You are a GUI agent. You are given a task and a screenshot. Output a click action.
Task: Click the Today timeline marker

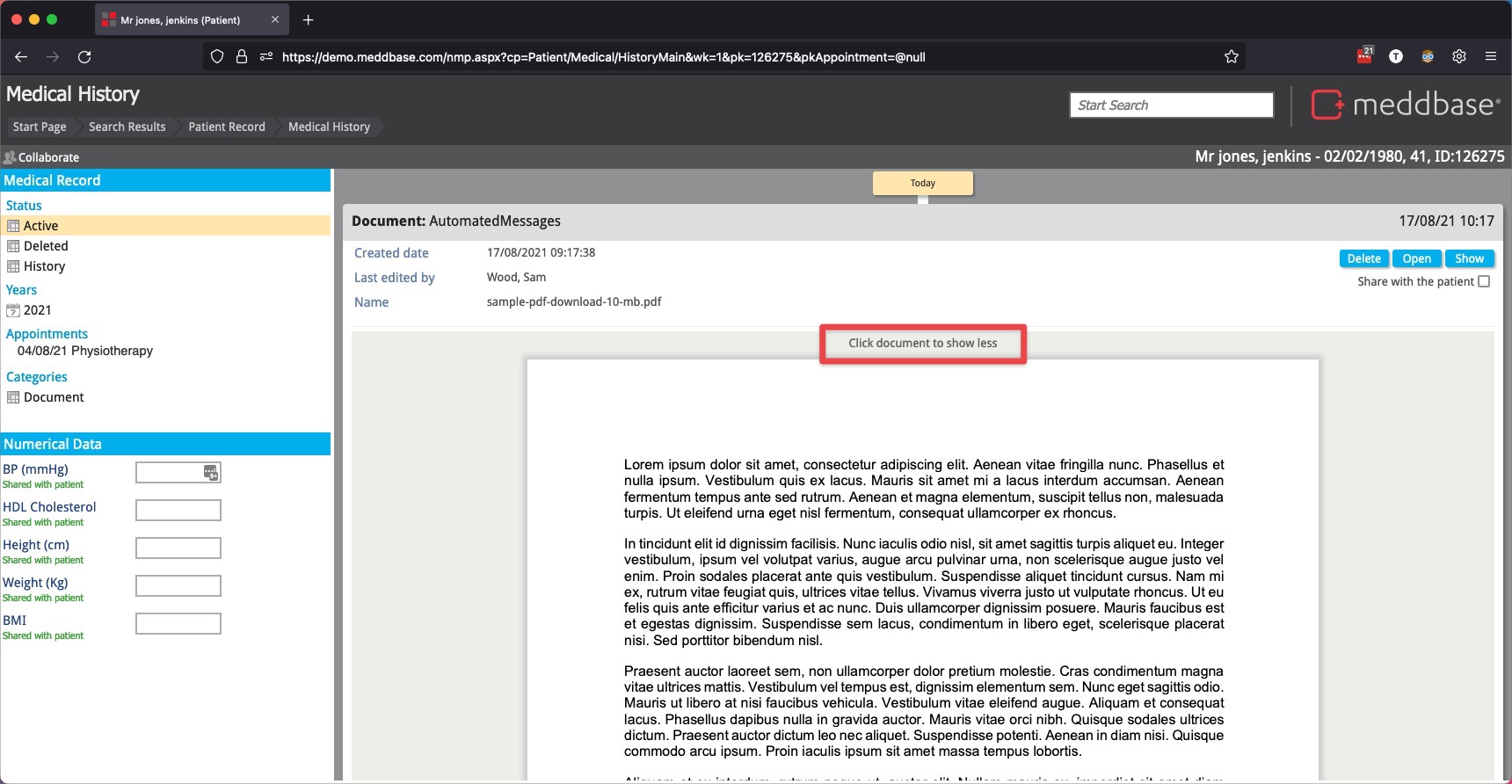922,183
